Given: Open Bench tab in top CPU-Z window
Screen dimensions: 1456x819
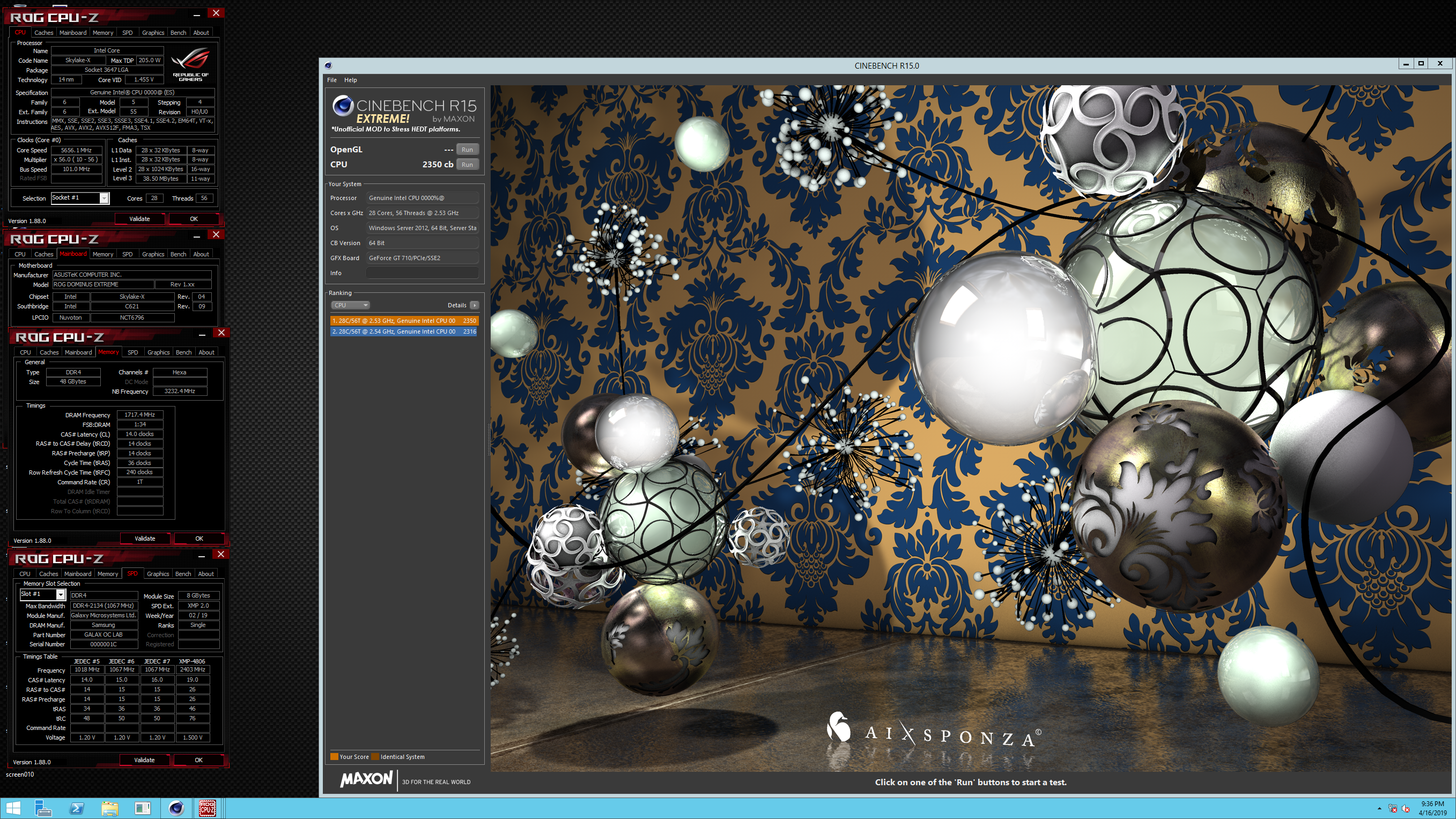Looking at the screenshot, I should pyautogui.click(x=178, y=33).
